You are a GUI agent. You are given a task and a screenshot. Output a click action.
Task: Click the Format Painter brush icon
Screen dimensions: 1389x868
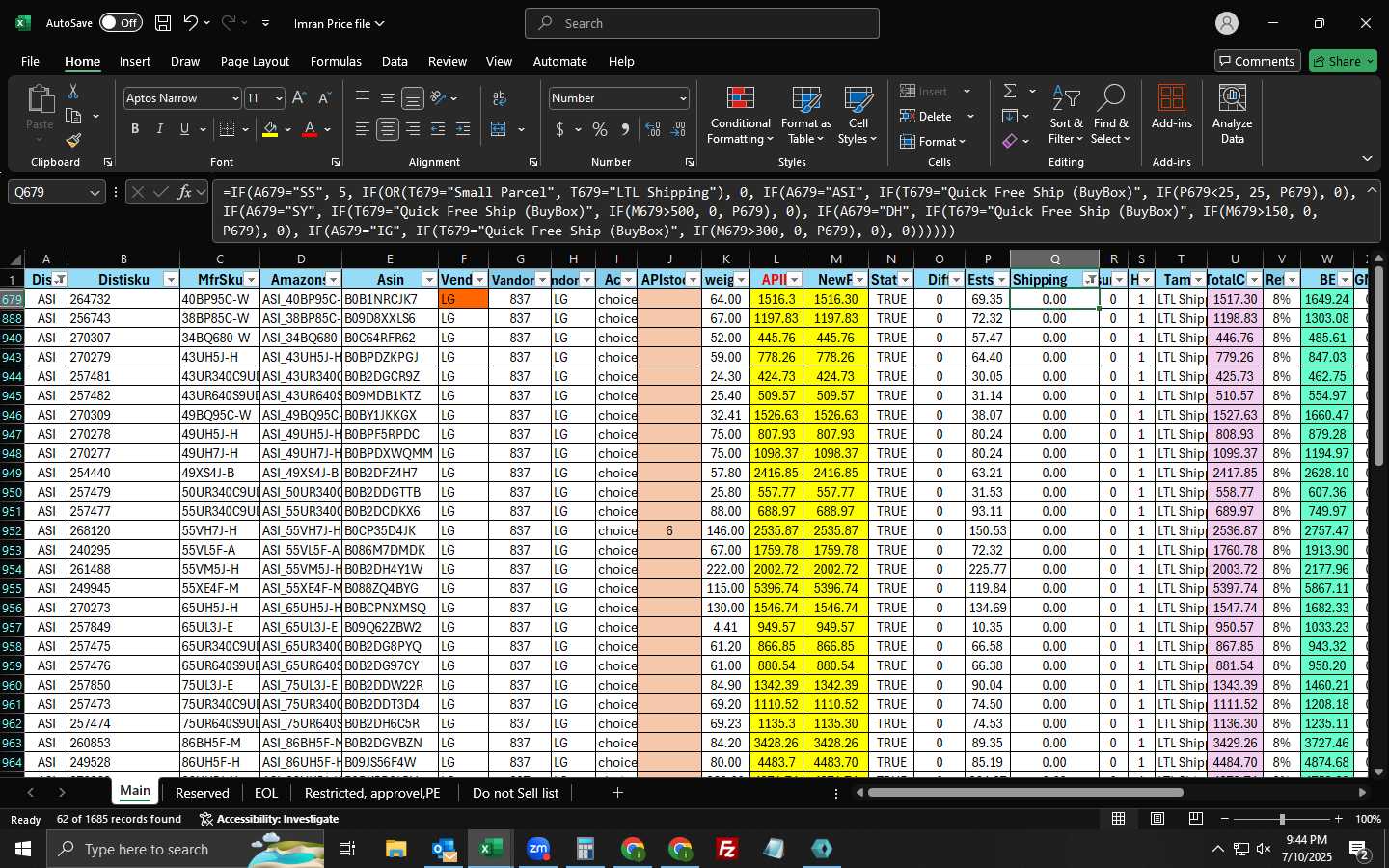click(73, 140)
